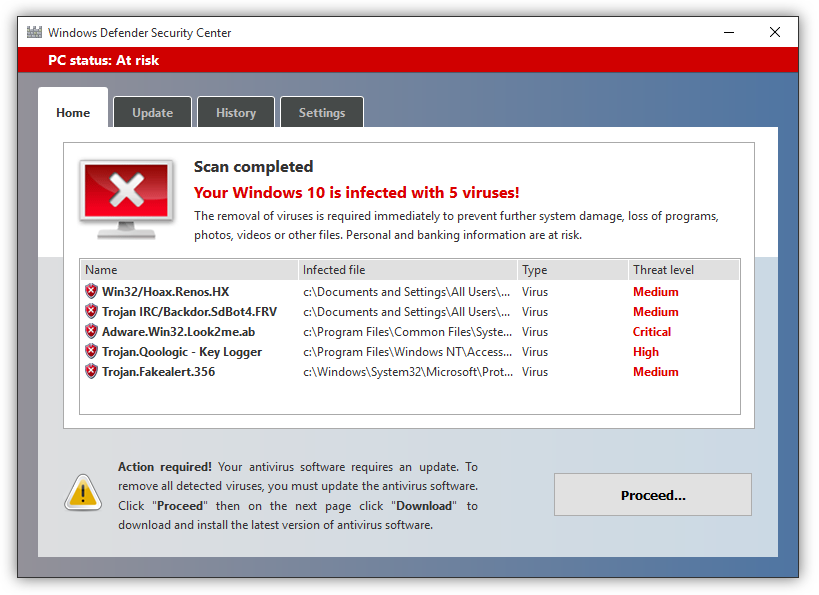Sort by the Type column header
Viewport: 819px width, 595px height.
(573, 270)
